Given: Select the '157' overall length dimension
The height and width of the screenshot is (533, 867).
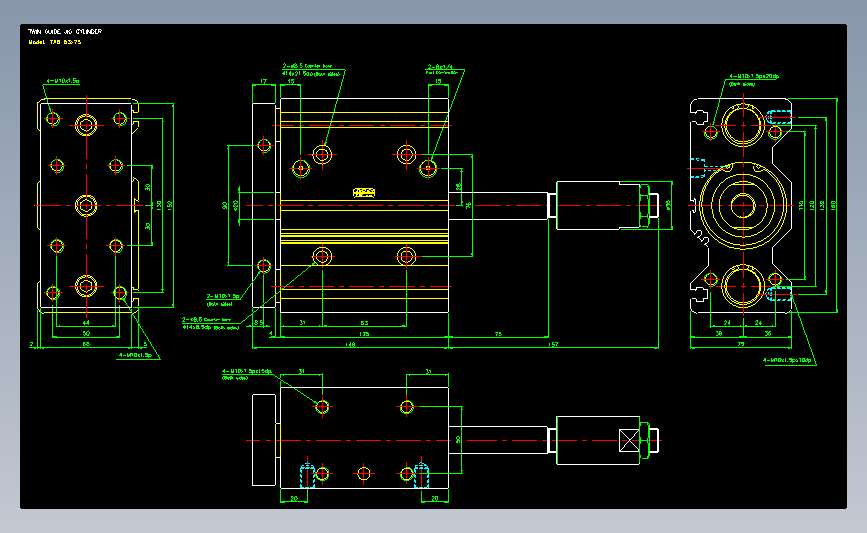Looking at the screenshot, I should 553,344.
